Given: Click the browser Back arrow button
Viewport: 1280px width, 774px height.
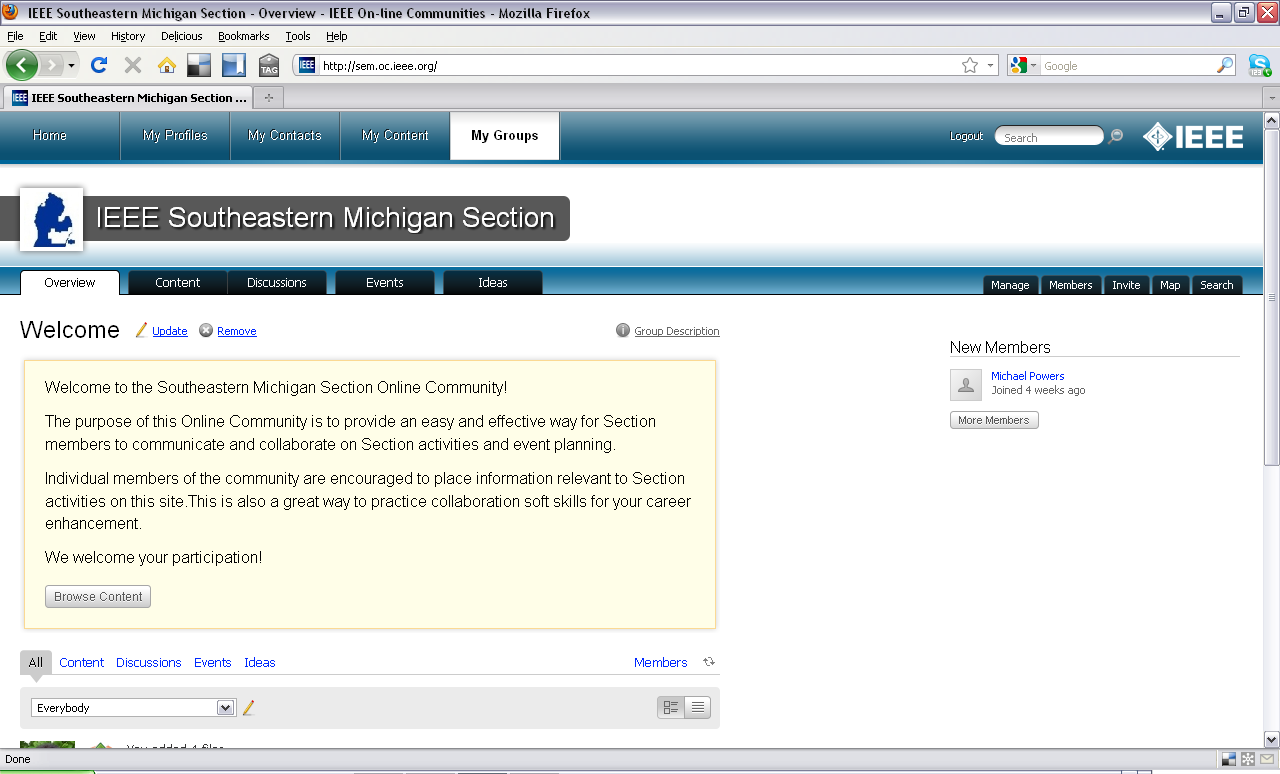Looking at the screenshot, I should [22, 66].
